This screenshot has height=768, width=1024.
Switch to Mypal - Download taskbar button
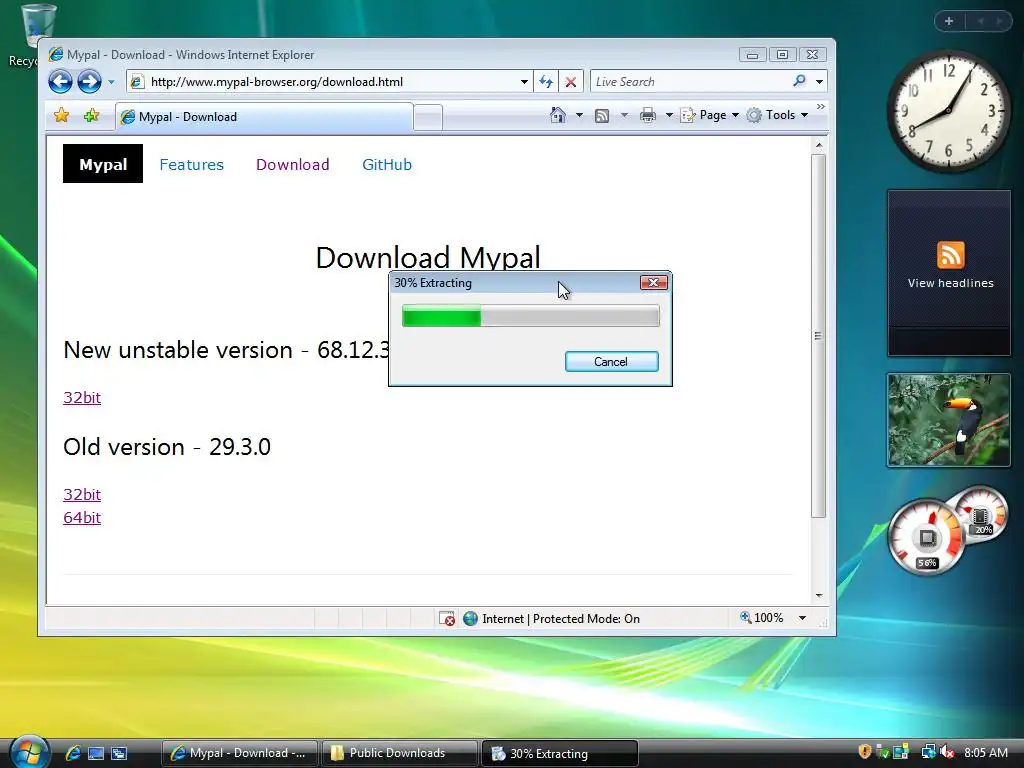(x=240, y=753)
